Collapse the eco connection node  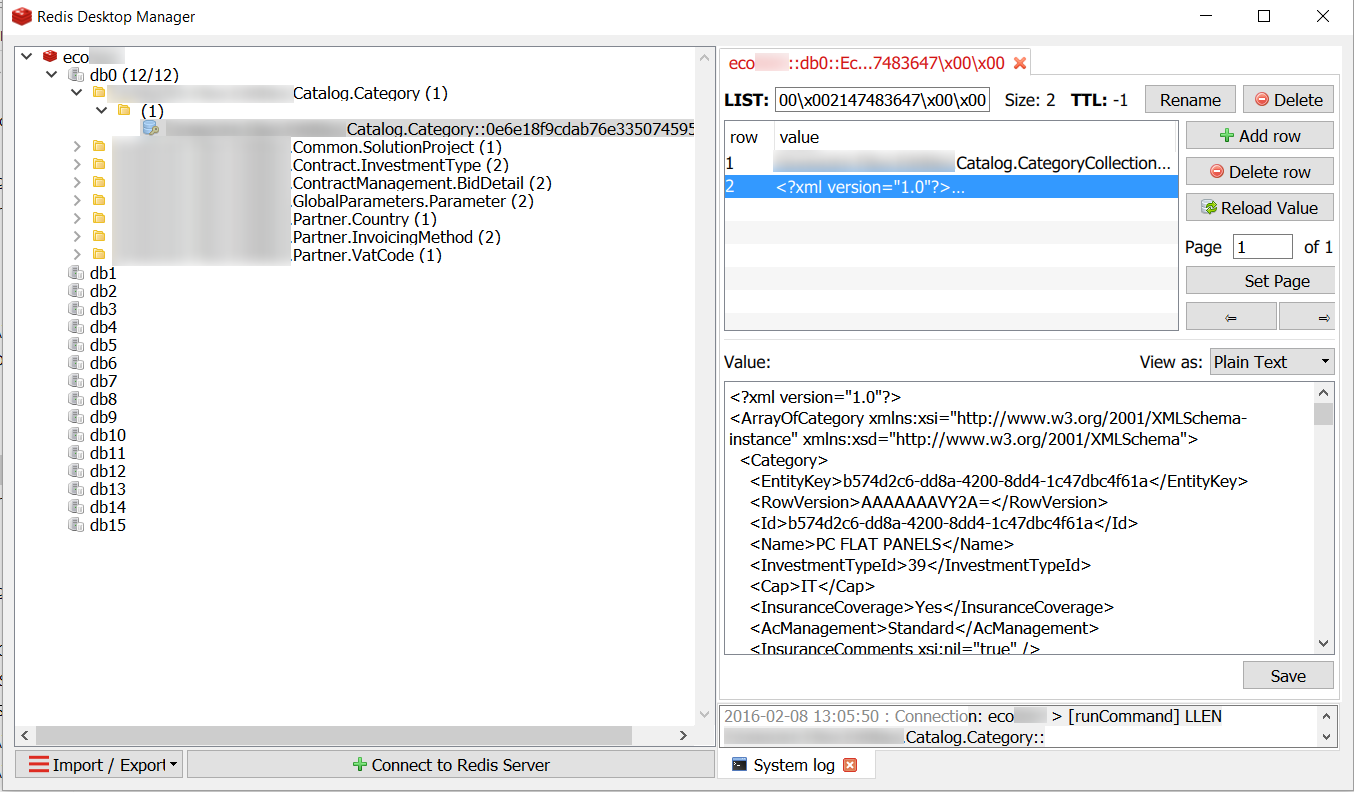tap(26, 57)
